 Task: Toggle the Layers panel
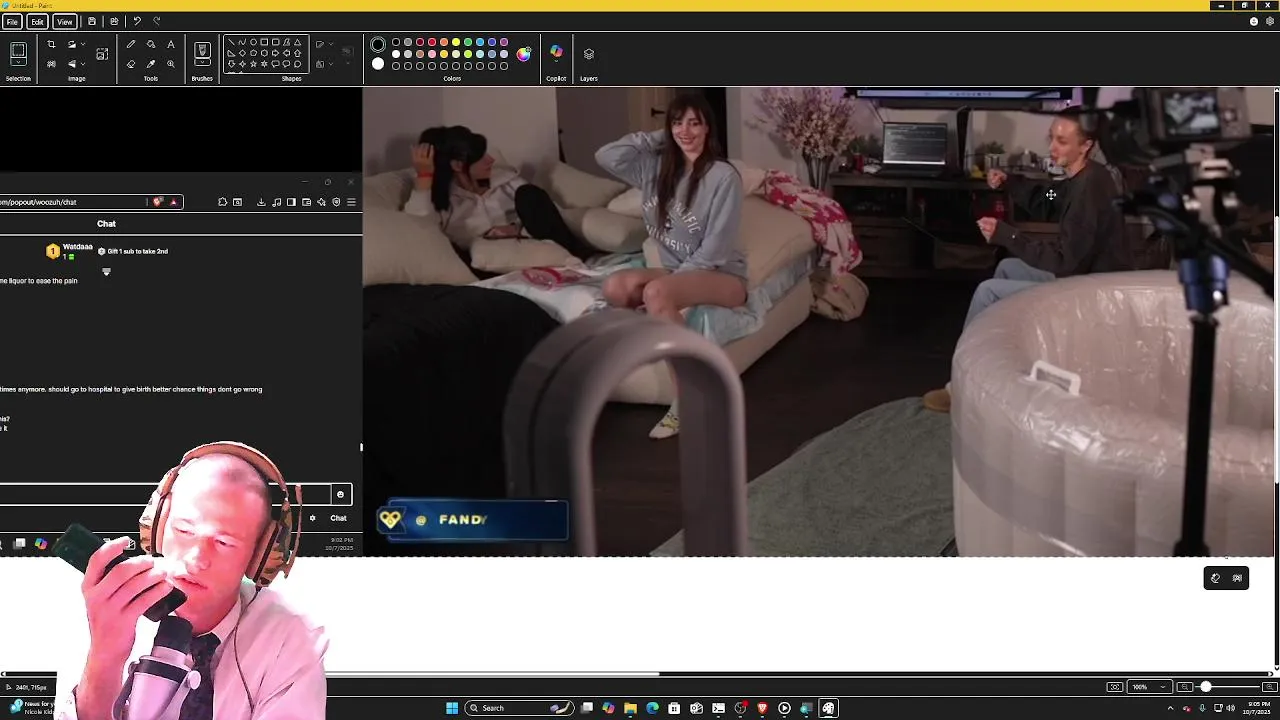(589, 54)
